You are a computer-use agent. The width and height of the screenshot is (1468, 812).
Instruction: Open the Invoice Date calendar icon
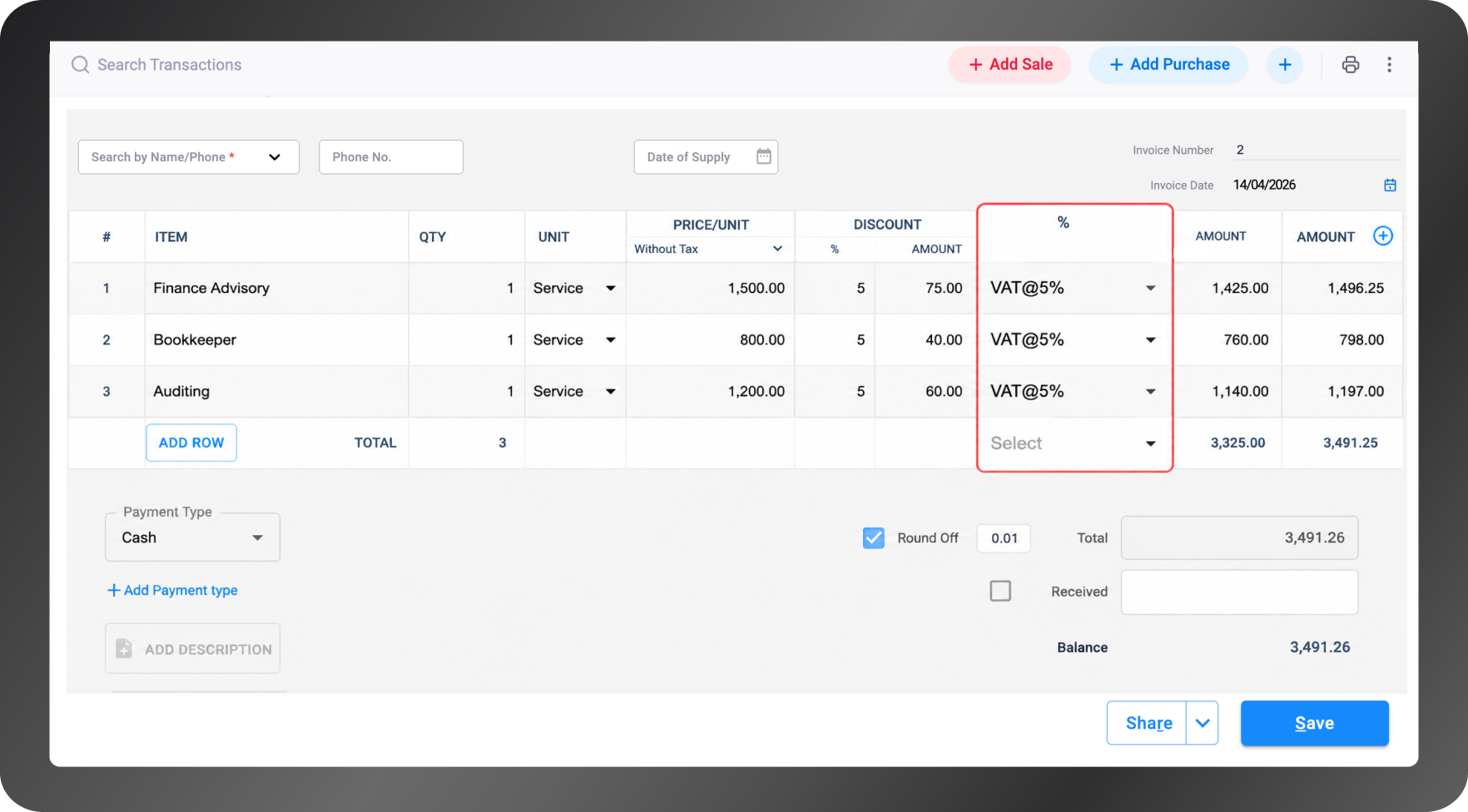1390,185
